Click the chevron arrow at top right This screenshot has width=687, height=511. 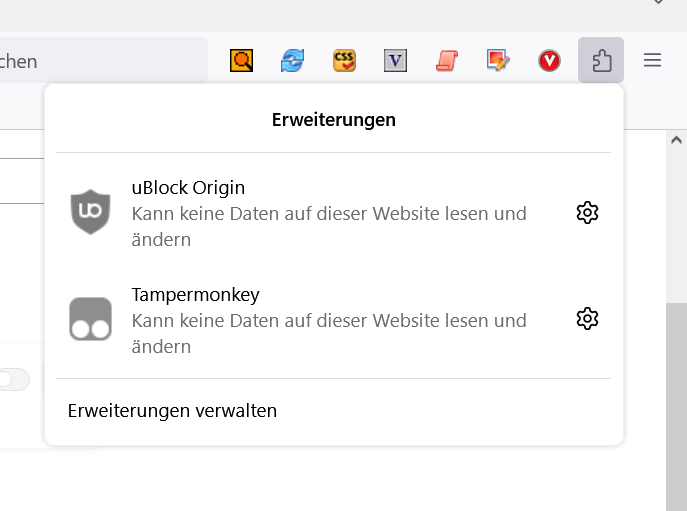pyautogui.click(x=658, y=4)
